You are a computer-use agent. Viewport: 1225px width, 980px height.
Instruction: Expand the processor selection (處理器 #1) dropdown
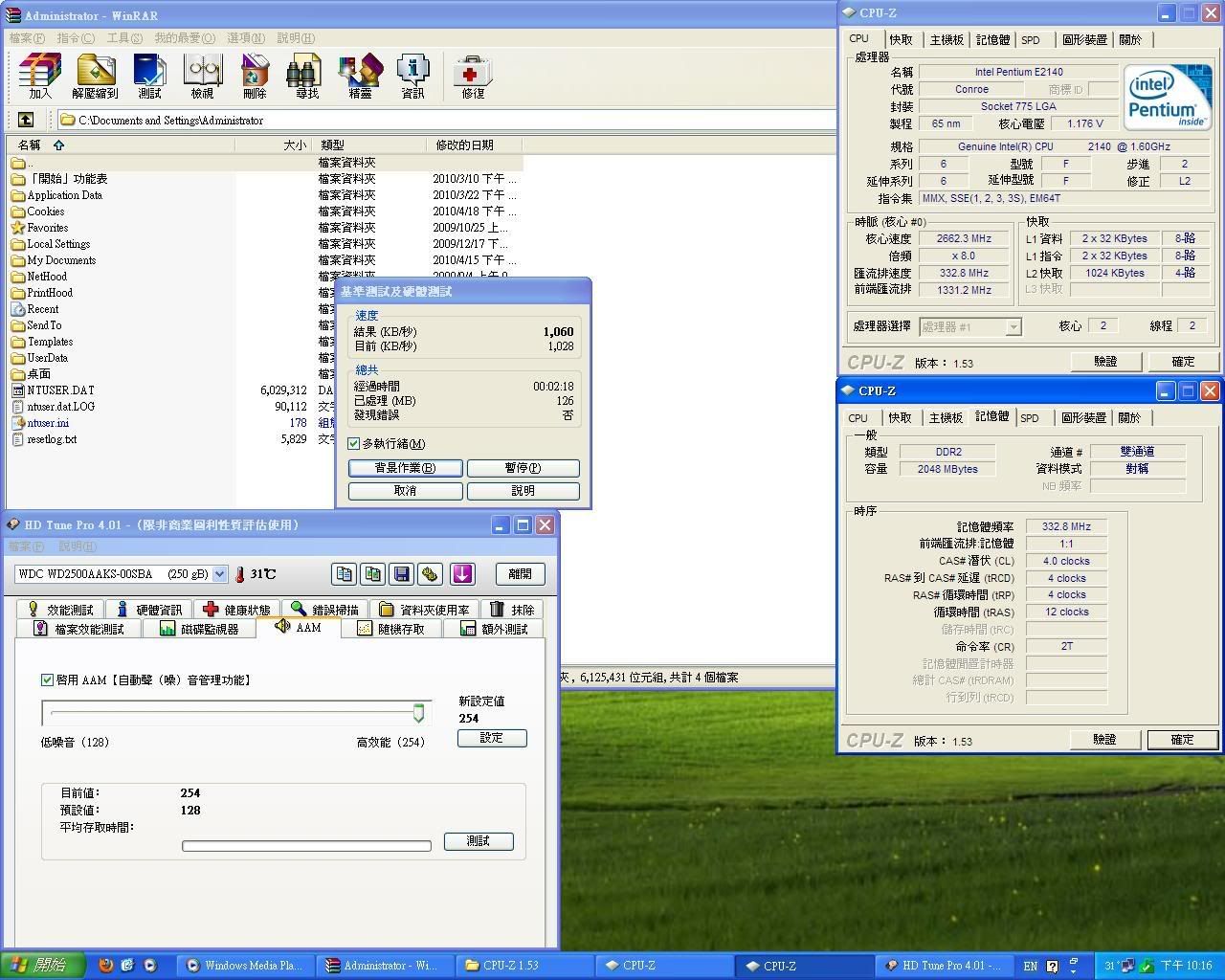[1013, 327]
